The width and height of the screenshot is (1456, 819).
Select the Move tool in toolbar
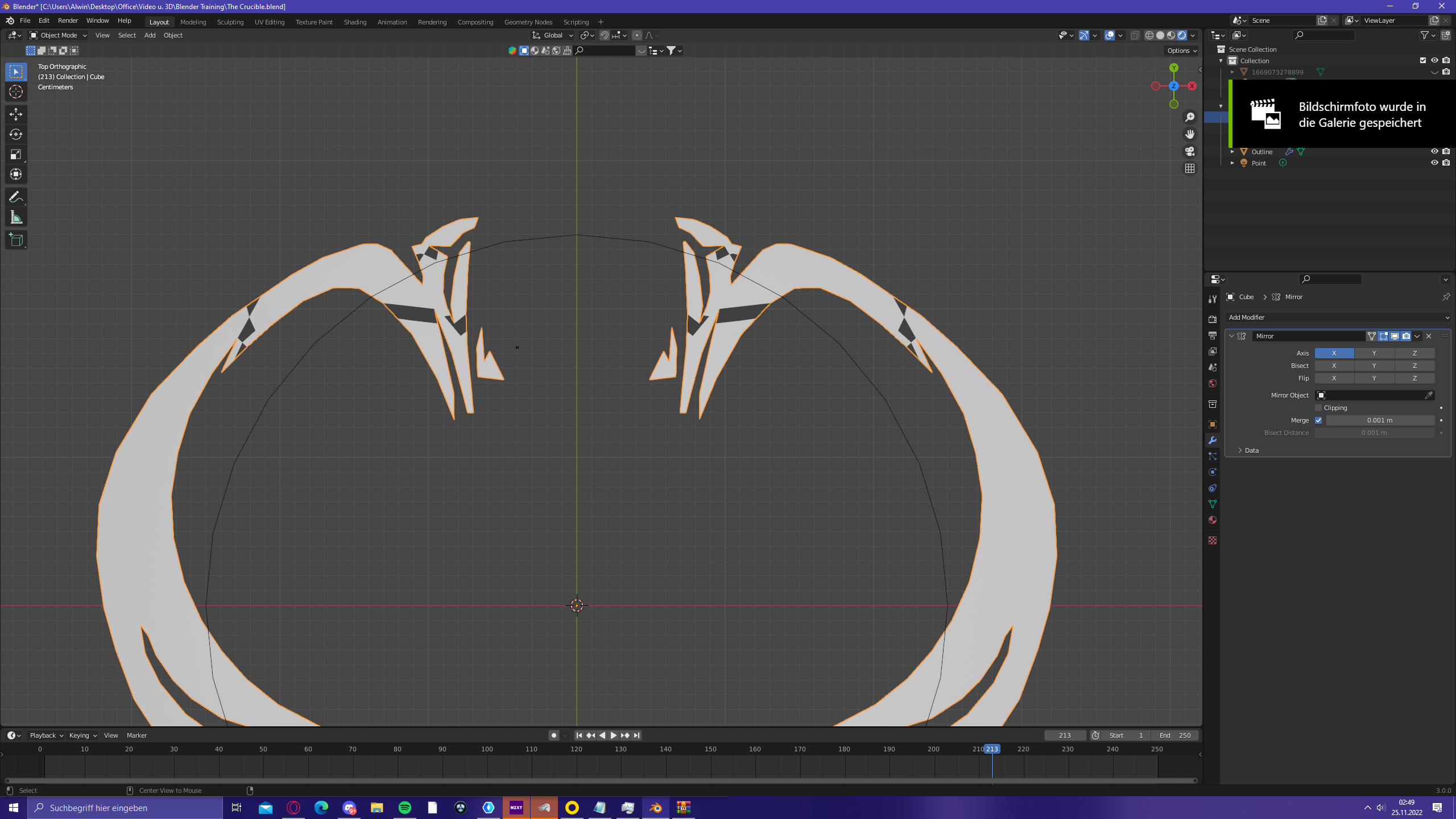(x=16, y=114)
